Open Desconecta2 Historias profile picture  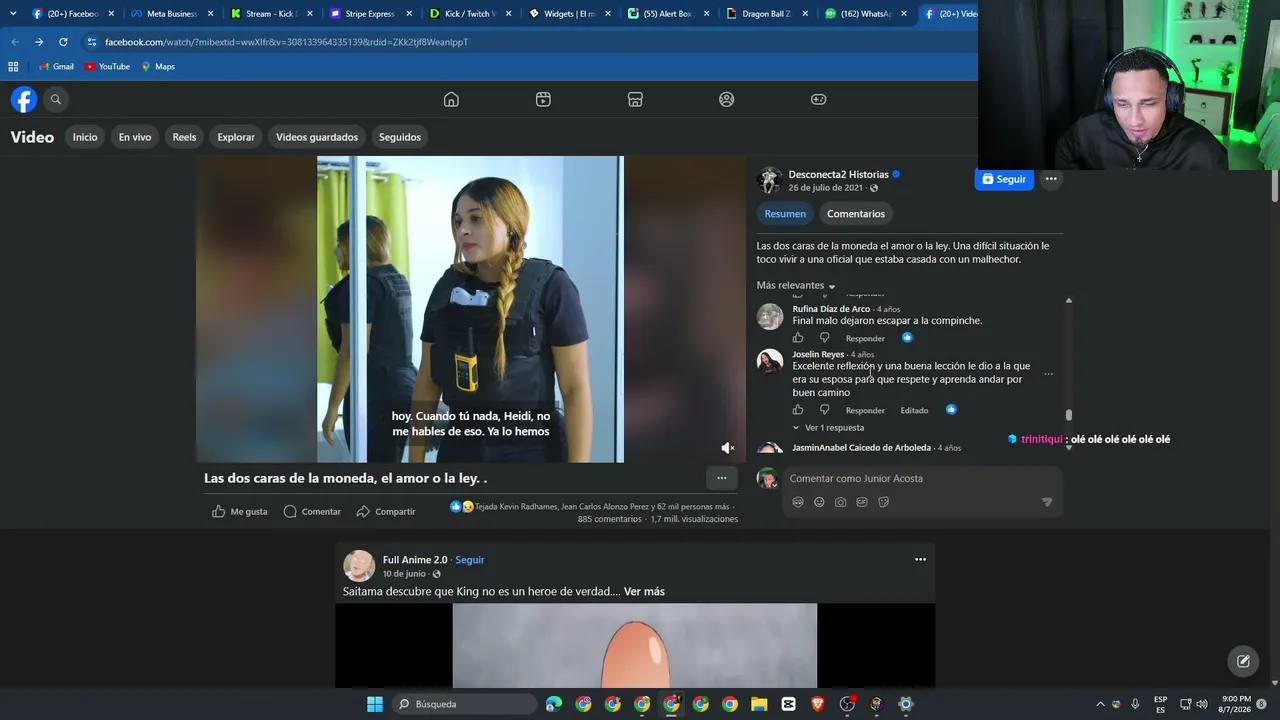(x=769, y=180)
